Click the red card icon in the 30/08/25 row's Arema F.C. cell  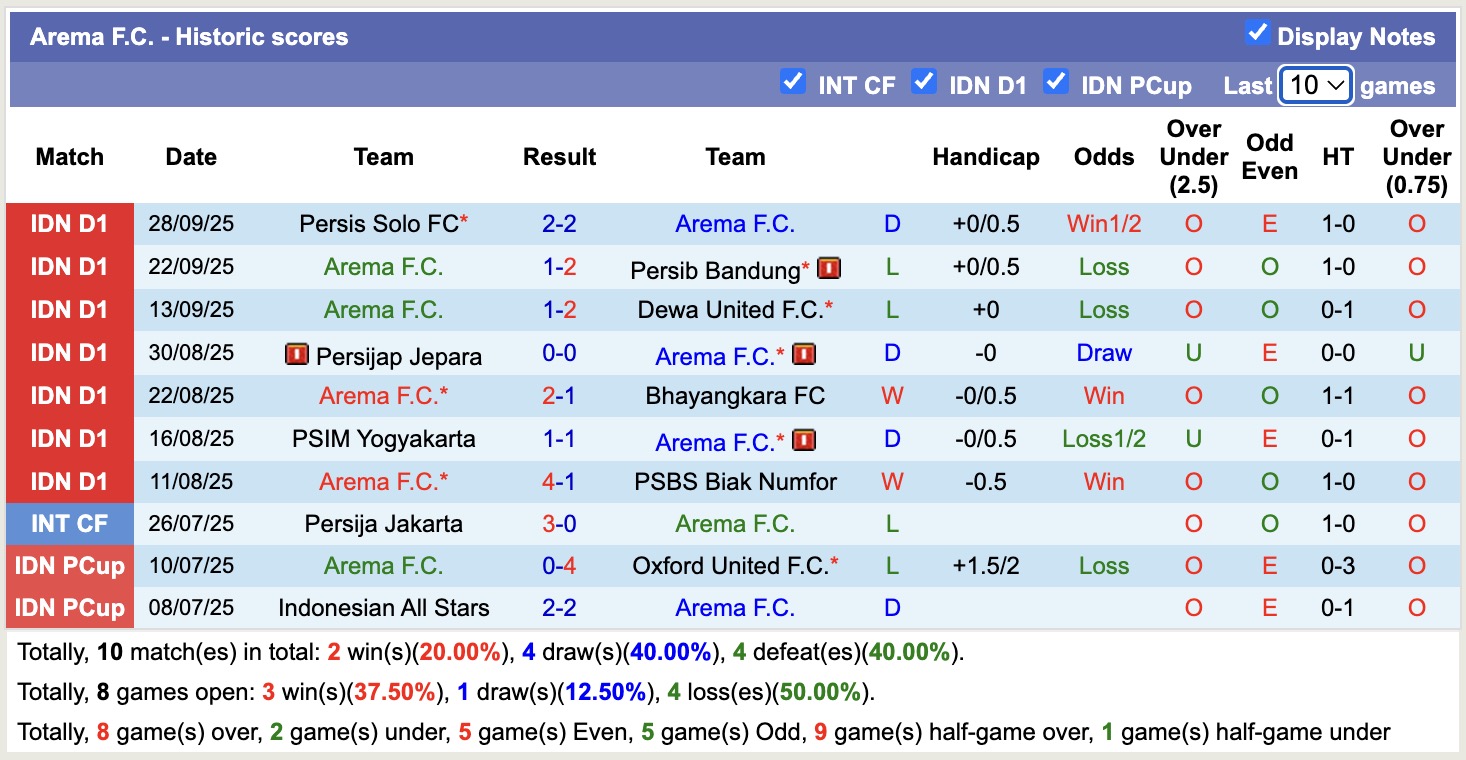(x=805, y=354)
